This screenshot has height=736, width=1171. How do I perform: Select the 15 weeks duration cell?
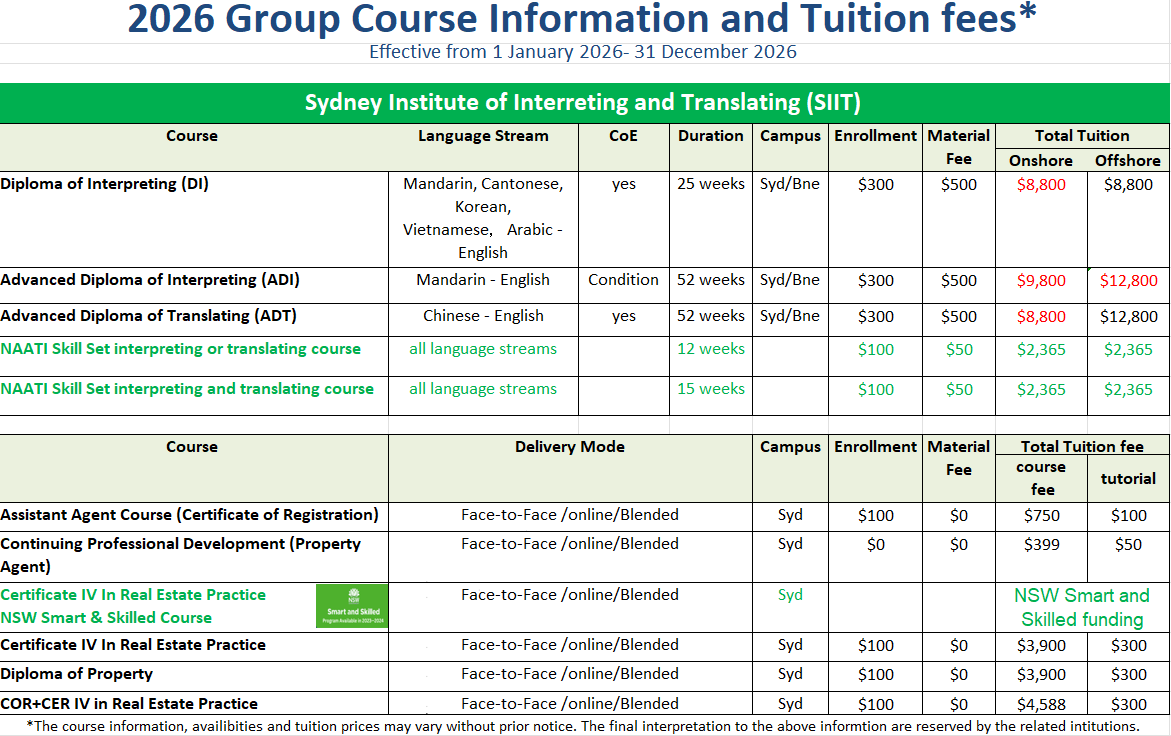pyautogui.click(x=710, y=389)
